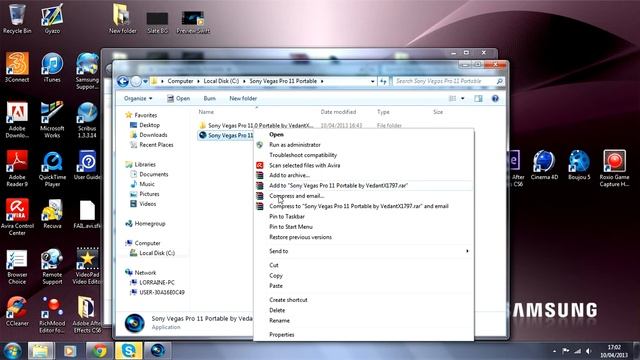This screenshot has height=360, width=640.
Task: Launch Remote Support desktop shortcut
Action: point(52,266)
